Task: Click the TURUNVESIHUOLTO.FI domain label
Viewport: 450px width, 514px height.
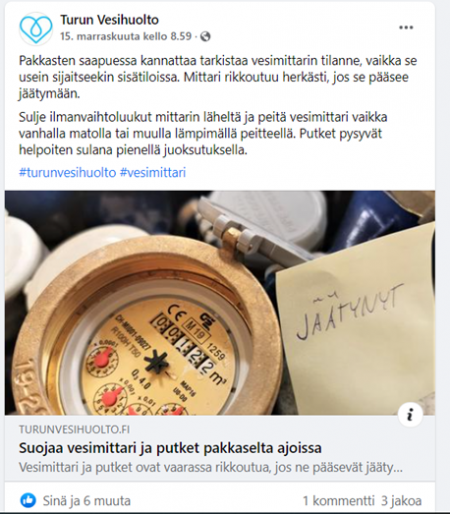Action: (74, 429)
